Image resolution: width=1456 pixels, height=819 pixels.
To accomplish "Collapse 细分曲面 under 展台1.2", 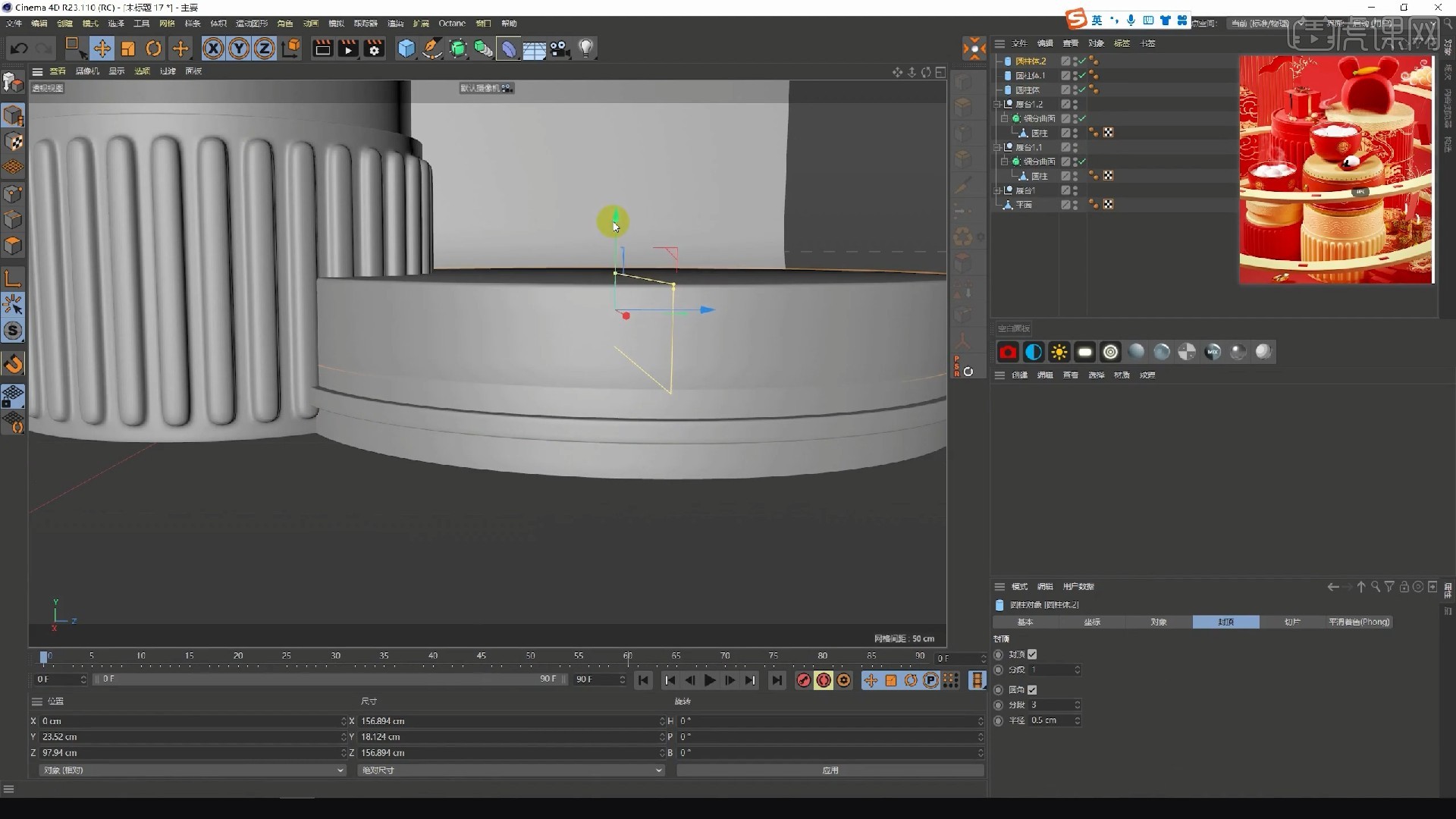I will pyautogui.click(x=1004, y=118).
